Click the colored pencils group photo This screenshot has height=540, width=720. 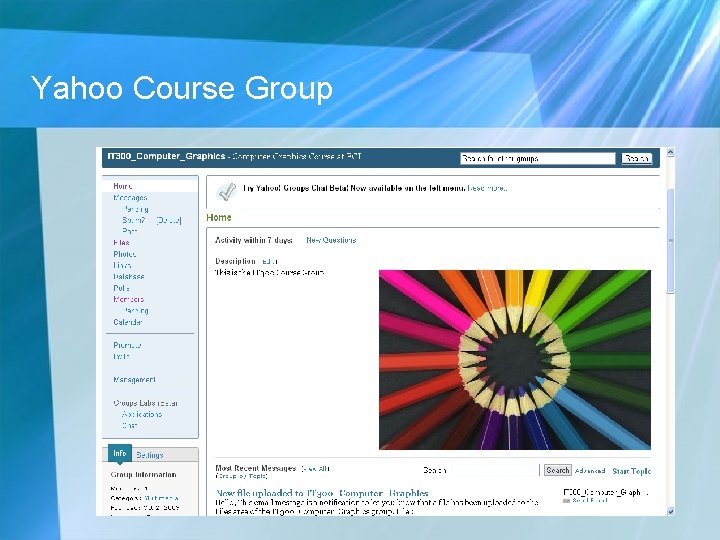515,360
